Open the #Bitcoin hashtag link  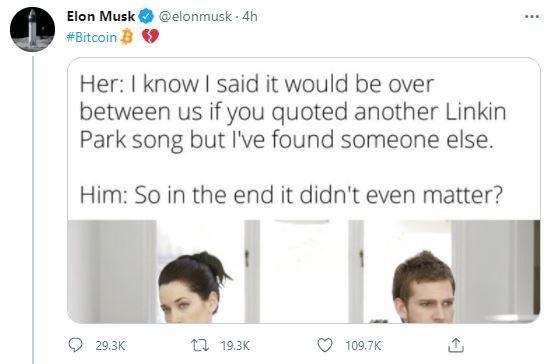coord(92,37)
